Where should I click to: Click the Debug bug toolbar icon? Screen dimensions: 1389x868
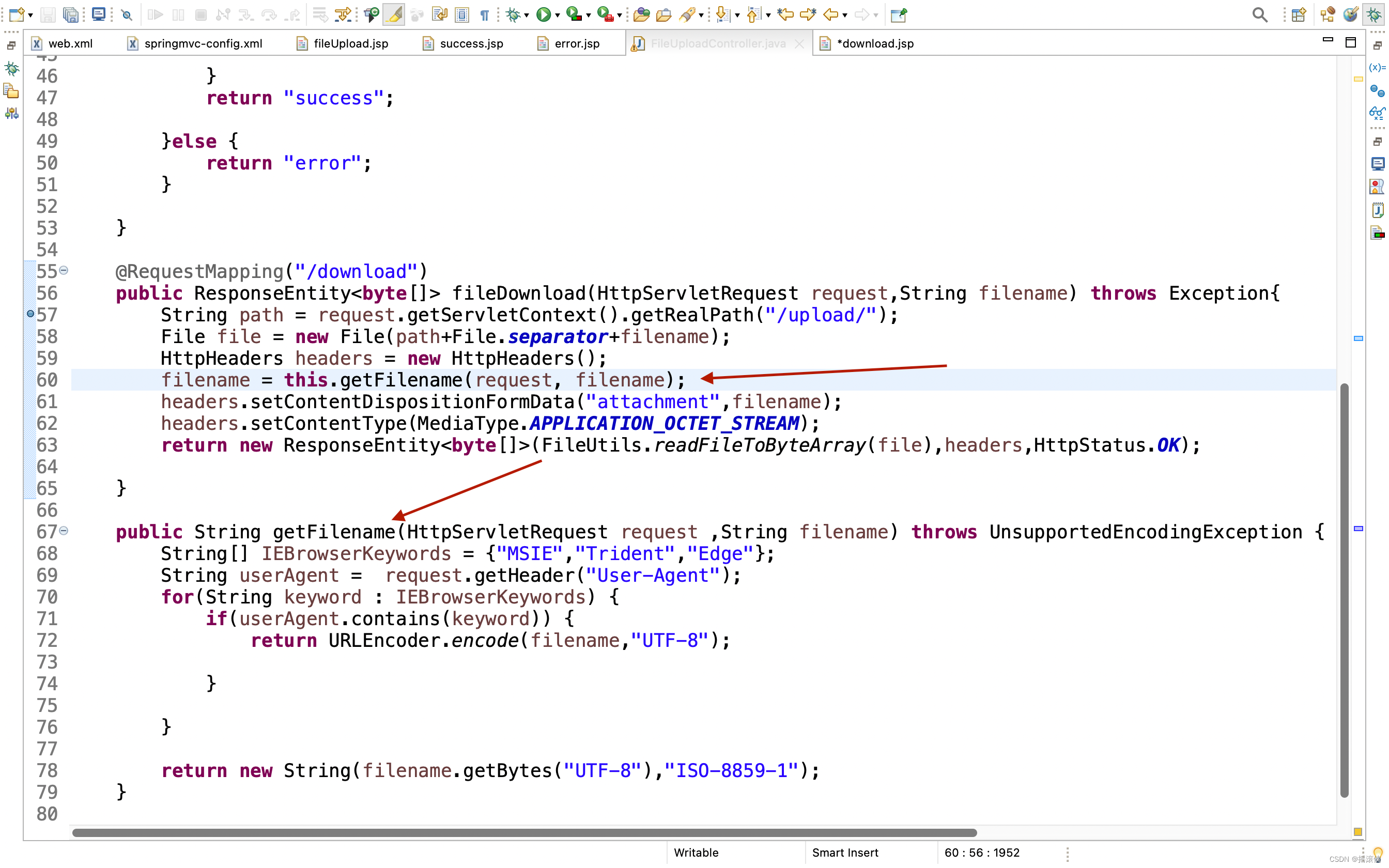pyautogui.click(x=513, y=14)
